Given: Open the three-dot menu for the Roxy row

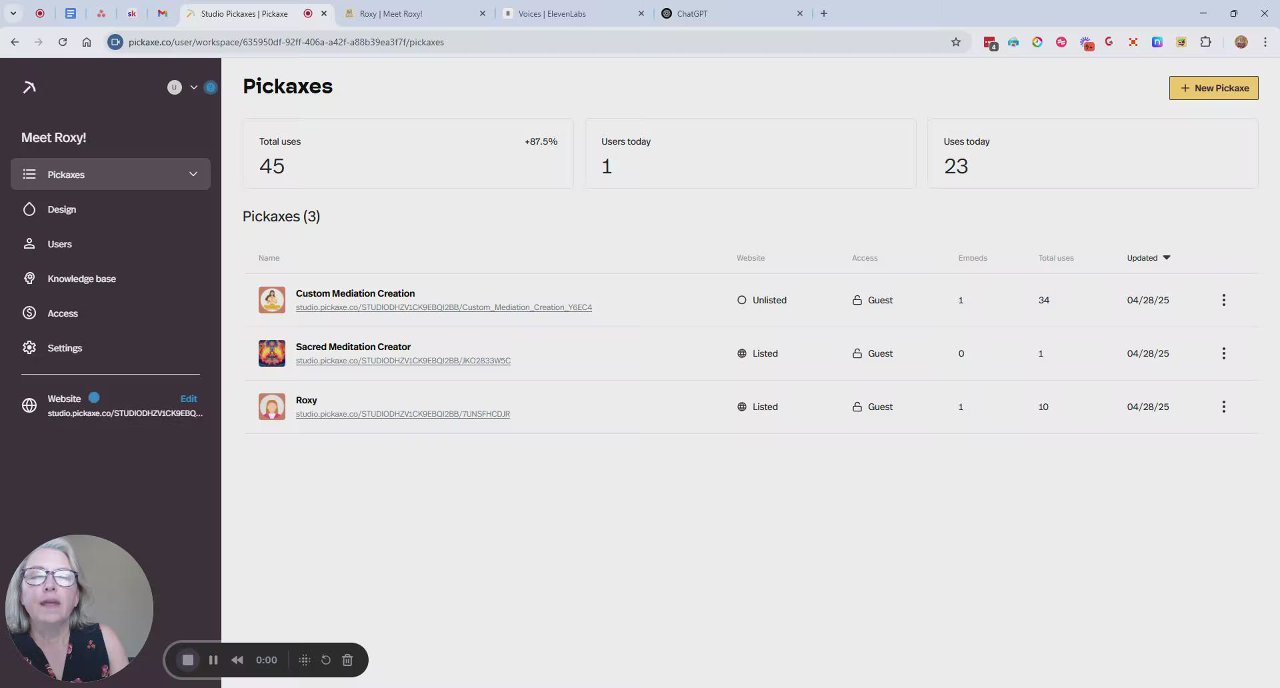Looking at the screenshot, I should coord(1223,407).
